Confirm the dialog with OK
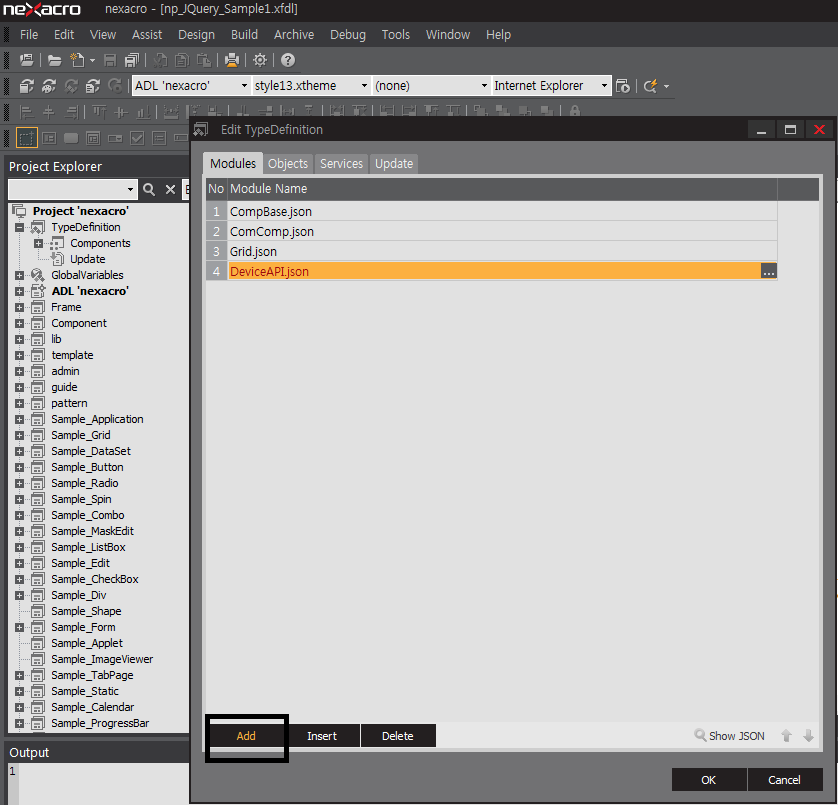Image resolution: width=838 pixels, height=805 pixels. pyautogui.click(x=709, y=780)
